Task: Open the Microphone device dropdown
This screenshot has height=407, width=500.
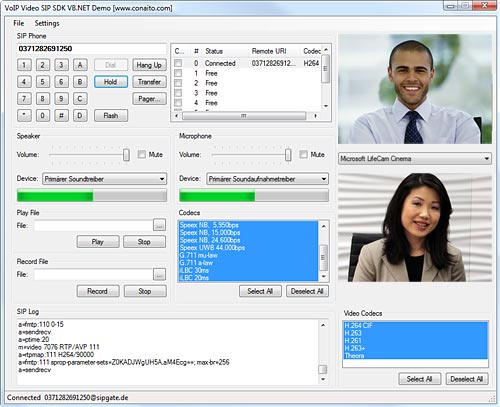Action: tap(267, 179)
